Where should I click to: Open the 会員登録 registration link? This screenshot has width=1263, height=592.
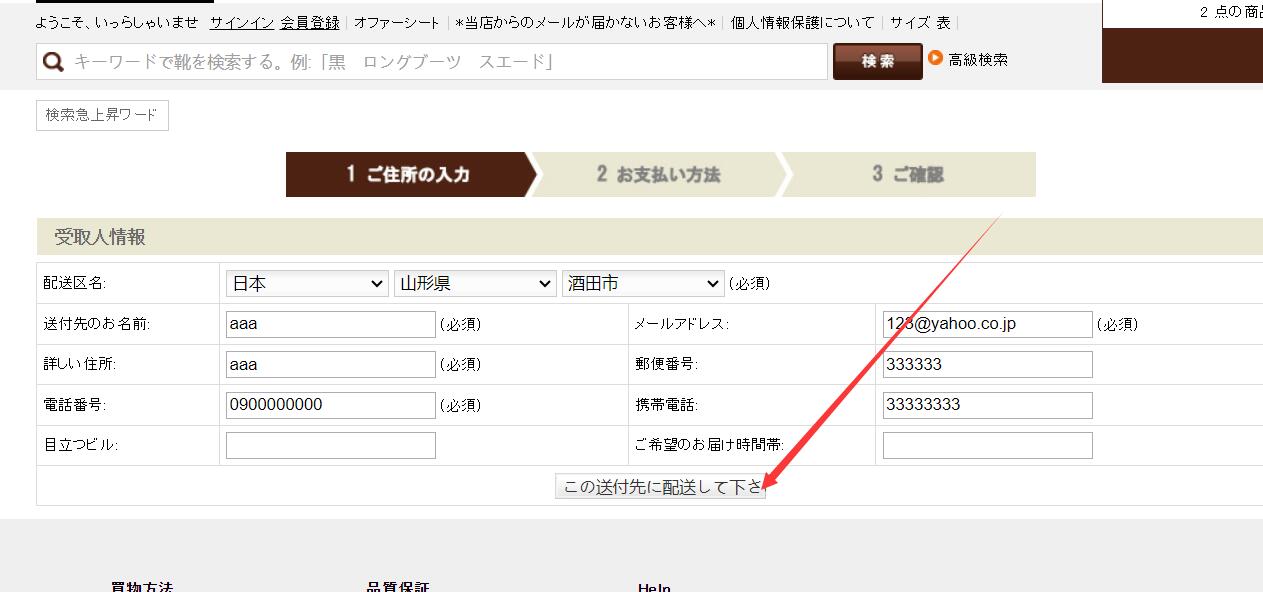click(x=309, y=22)
